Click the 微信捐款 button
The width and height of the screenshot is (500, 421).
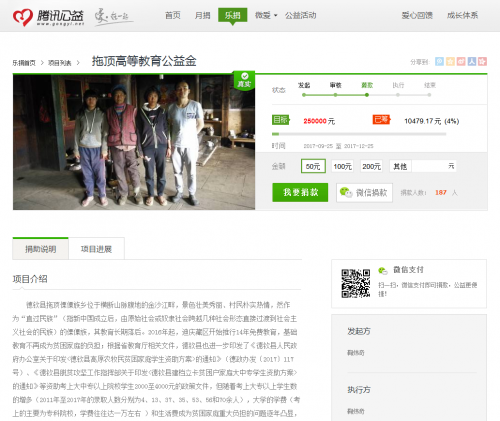364,192
